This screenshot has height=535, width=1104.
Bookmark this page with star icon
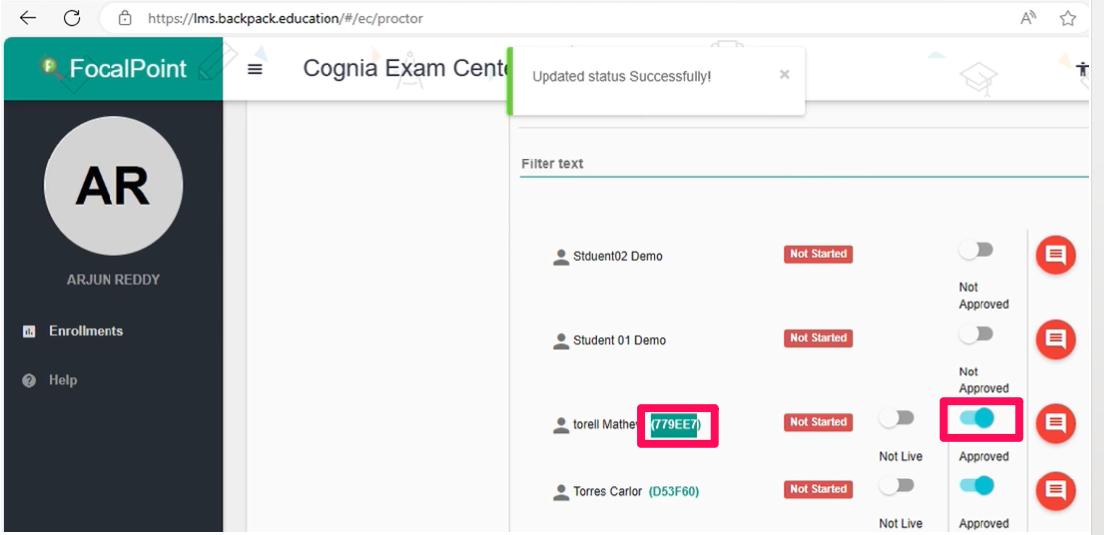pyautogui.click(x=1067, y=18)
